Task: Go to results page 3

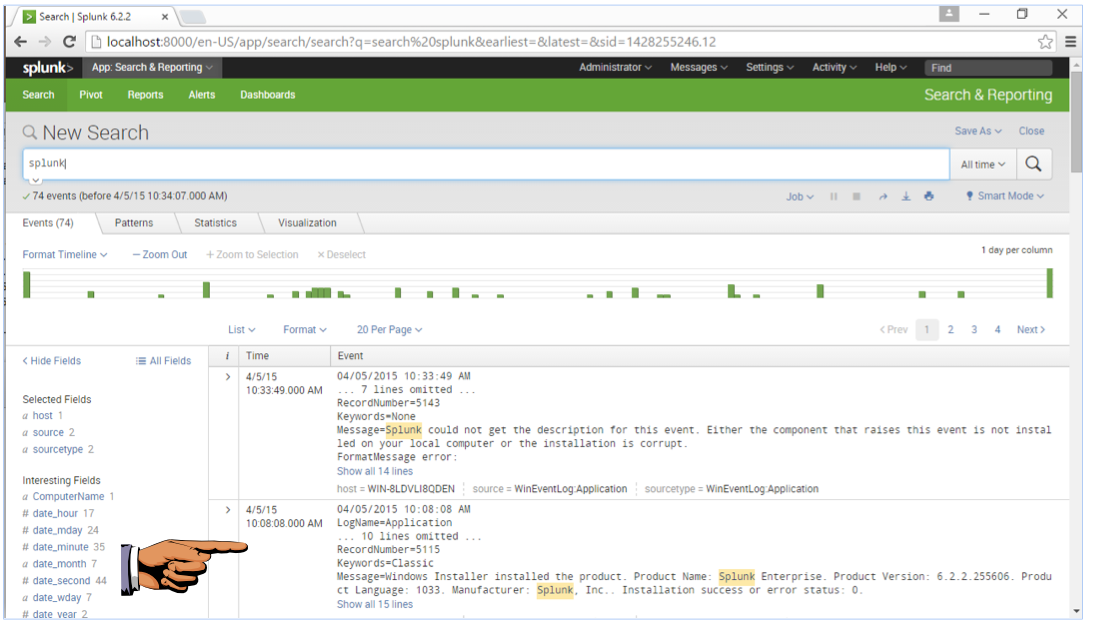Action: pos(974,329)
